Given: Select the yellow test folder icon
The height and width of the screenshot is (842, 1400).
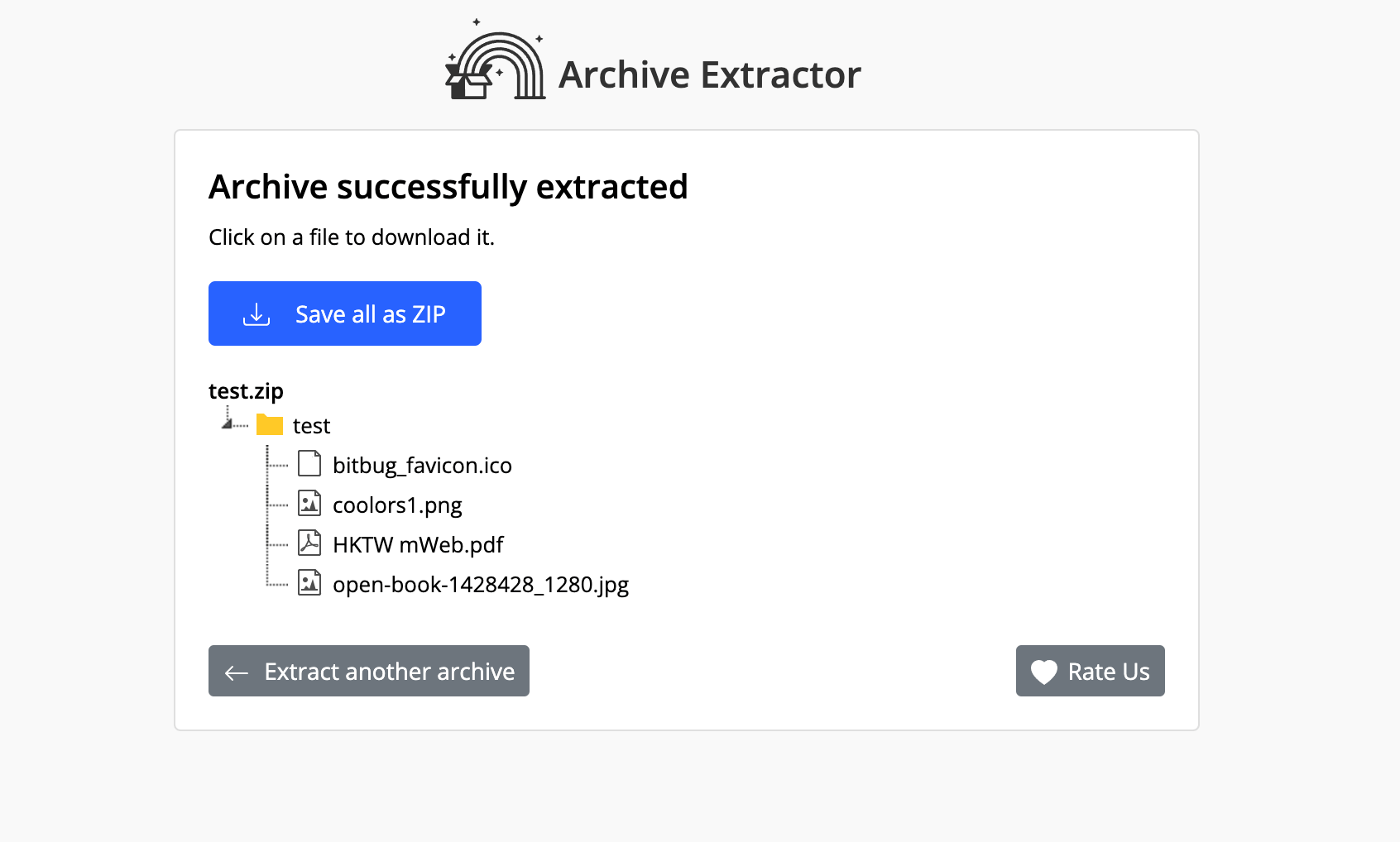Looking at the screenshot, I should [270, 424].
